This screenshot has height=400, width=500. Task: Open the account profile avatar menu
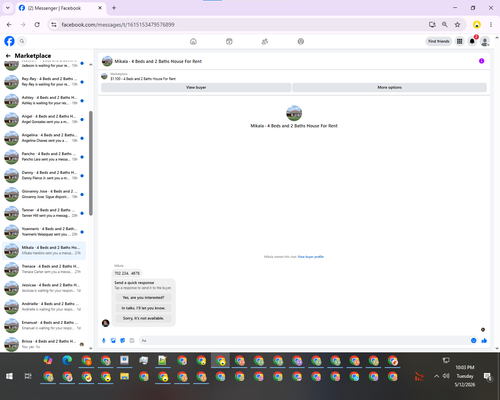coord(485,41)
